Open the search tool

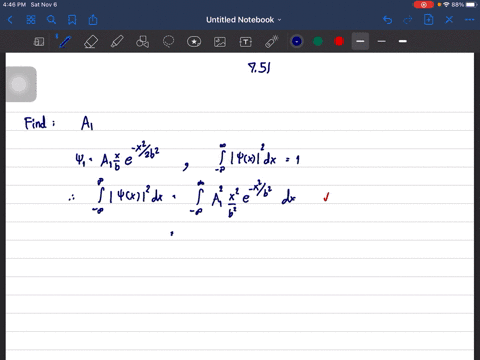click(51, 20)
